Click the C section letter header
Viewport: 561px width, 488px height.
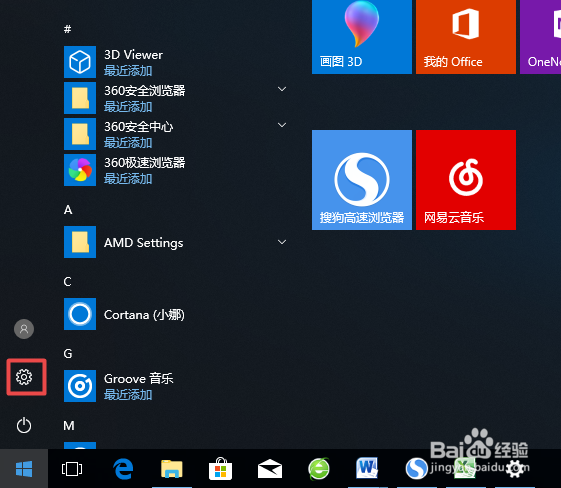[x=68, y=282]
